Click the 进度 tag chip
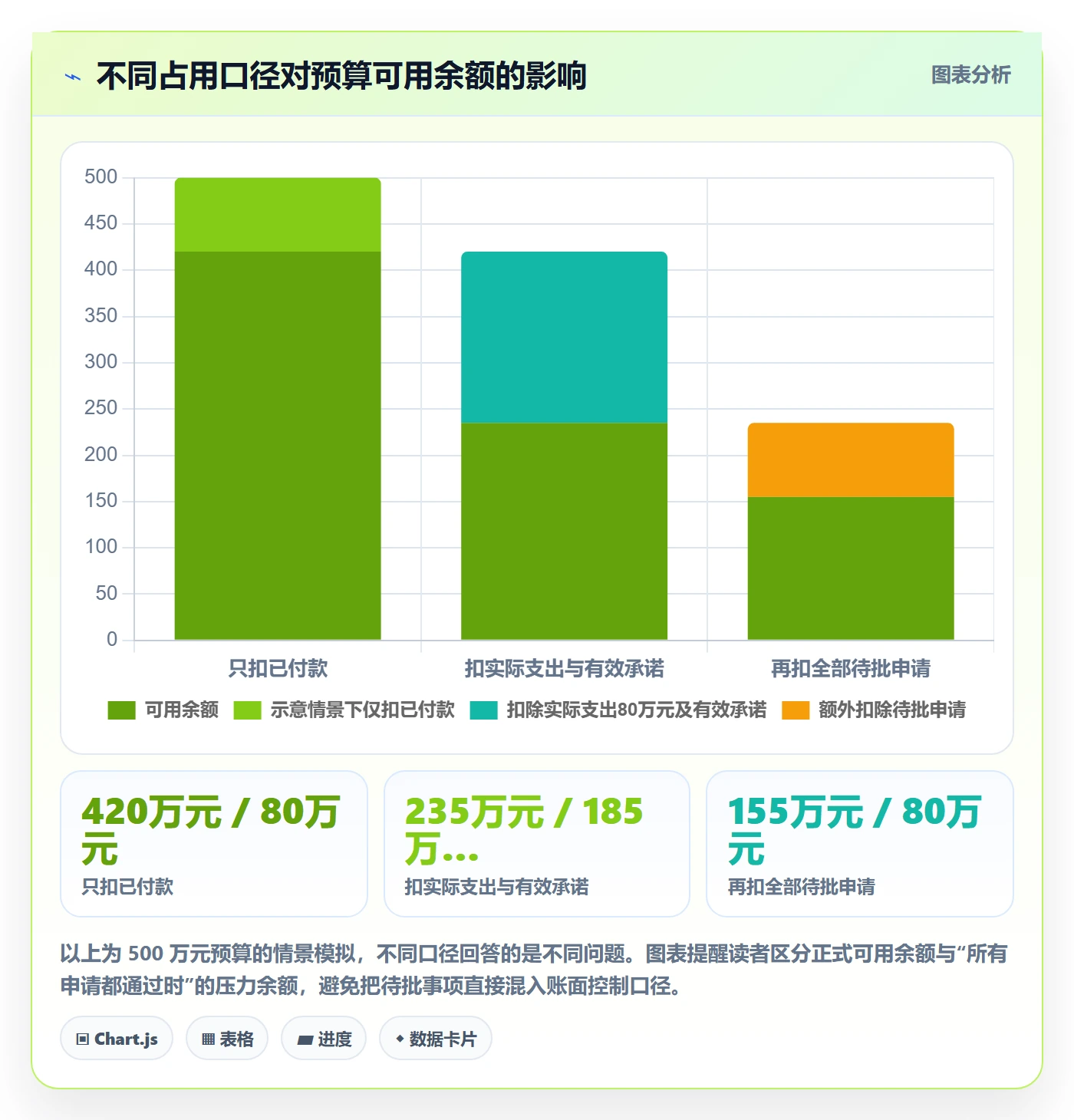 [324, 1039]
